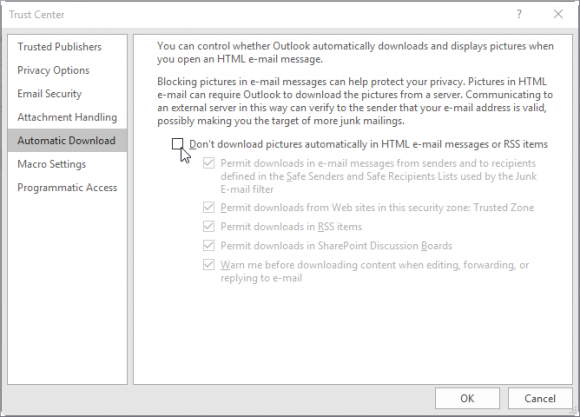Toggle Safe Senders downloads permission checkbox

209,163
